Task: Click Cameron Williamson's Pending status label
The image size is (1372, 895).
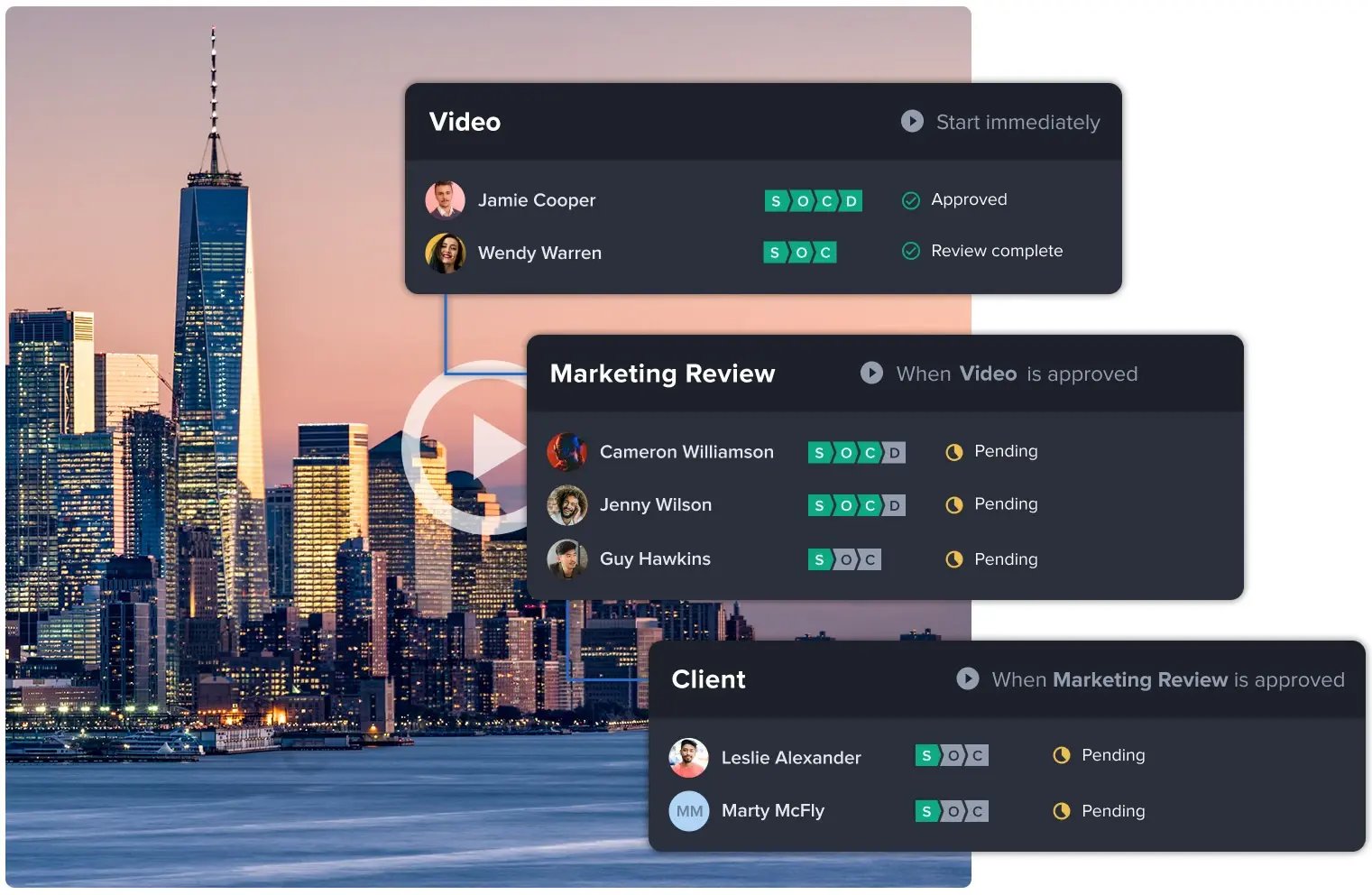Action: (x=1005, y=451)
